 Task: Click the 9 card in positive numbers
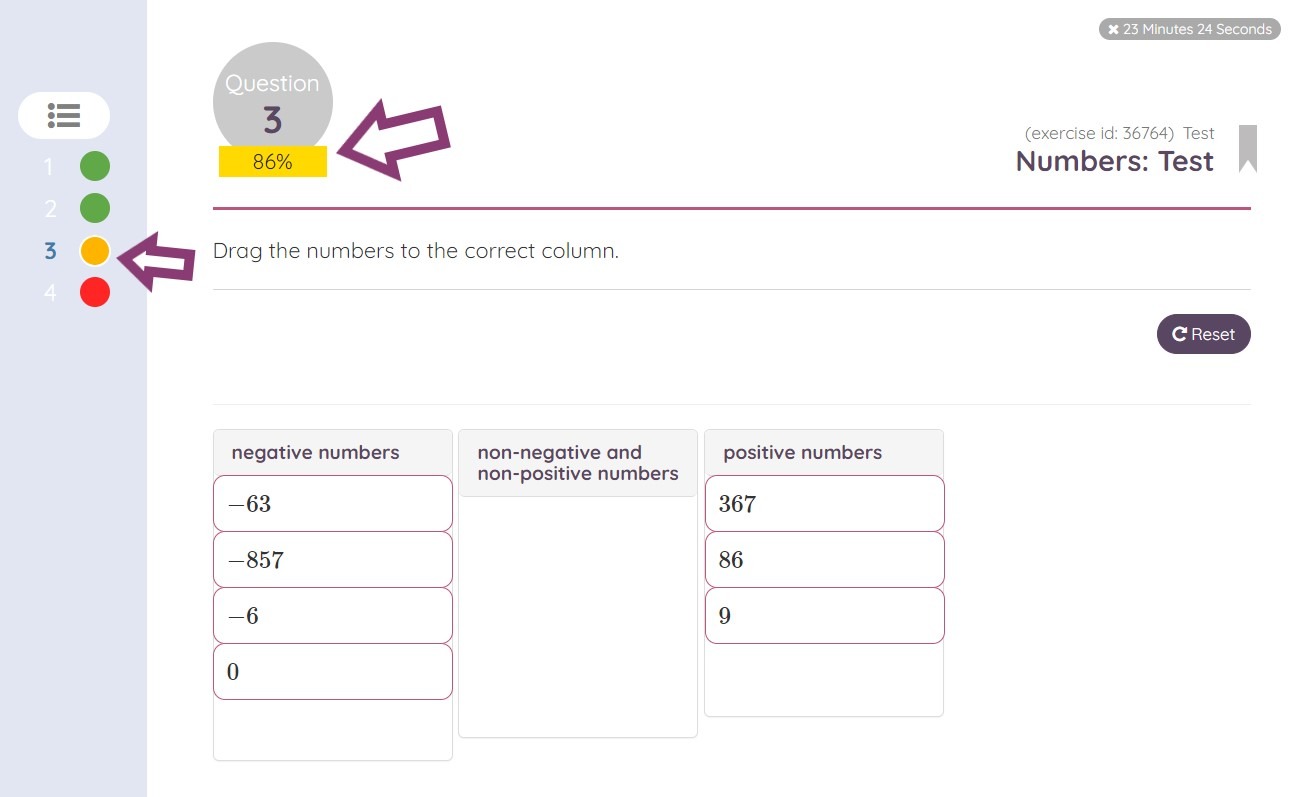coord(823,615)
